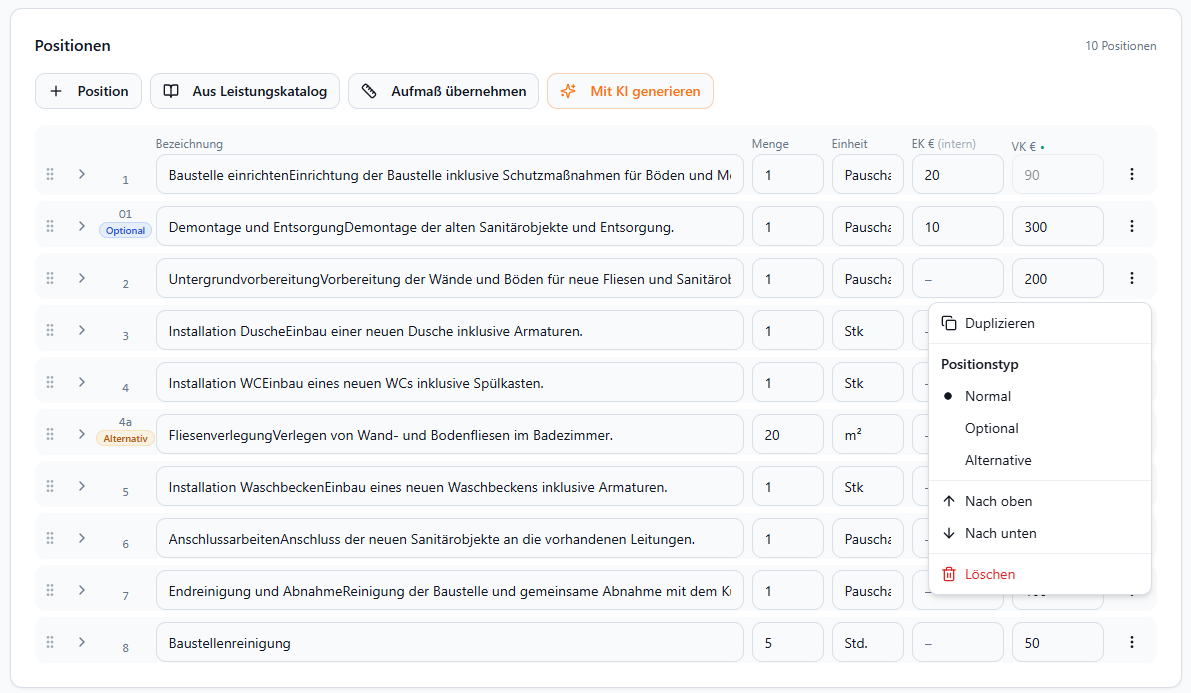
Task: Expand Anschlussarbeiten position details
Action: 81,538
